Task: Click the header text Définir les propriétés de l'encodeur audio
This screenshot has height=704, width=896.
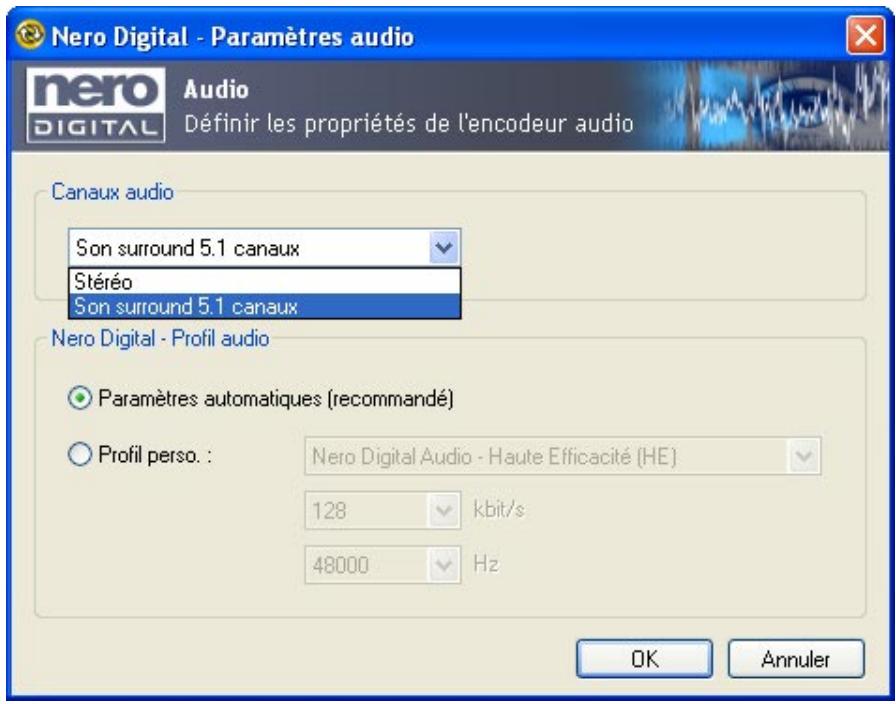Action: (409, 124)
